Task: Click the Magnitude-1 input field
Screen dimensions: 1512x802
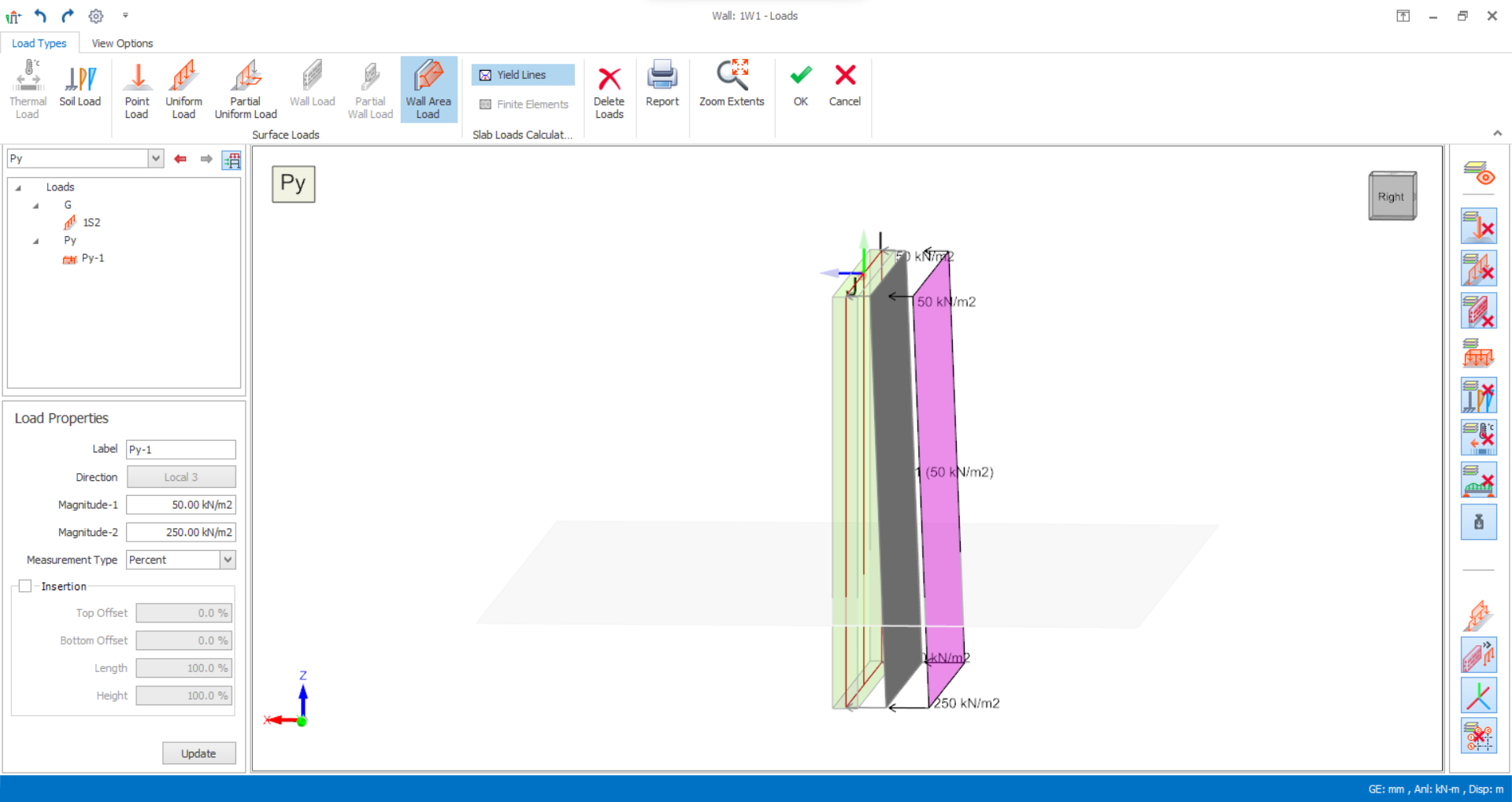Action: tap(181, 504)
